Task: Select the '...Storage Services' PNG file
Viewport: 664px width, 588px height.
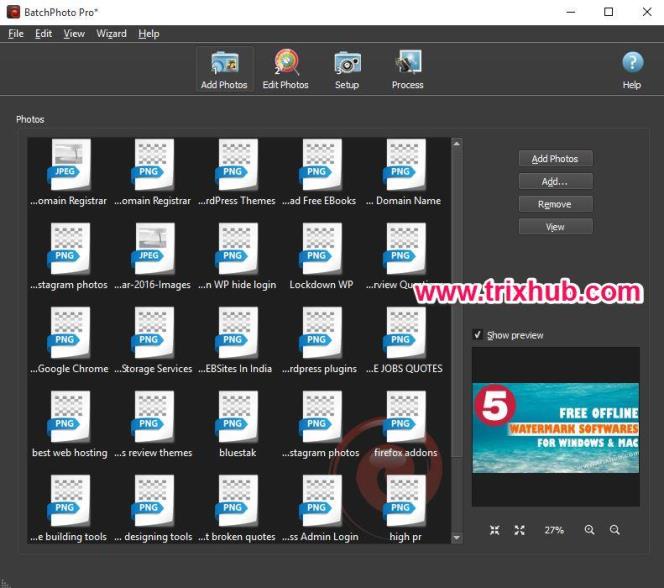Action: coord(153,341)
